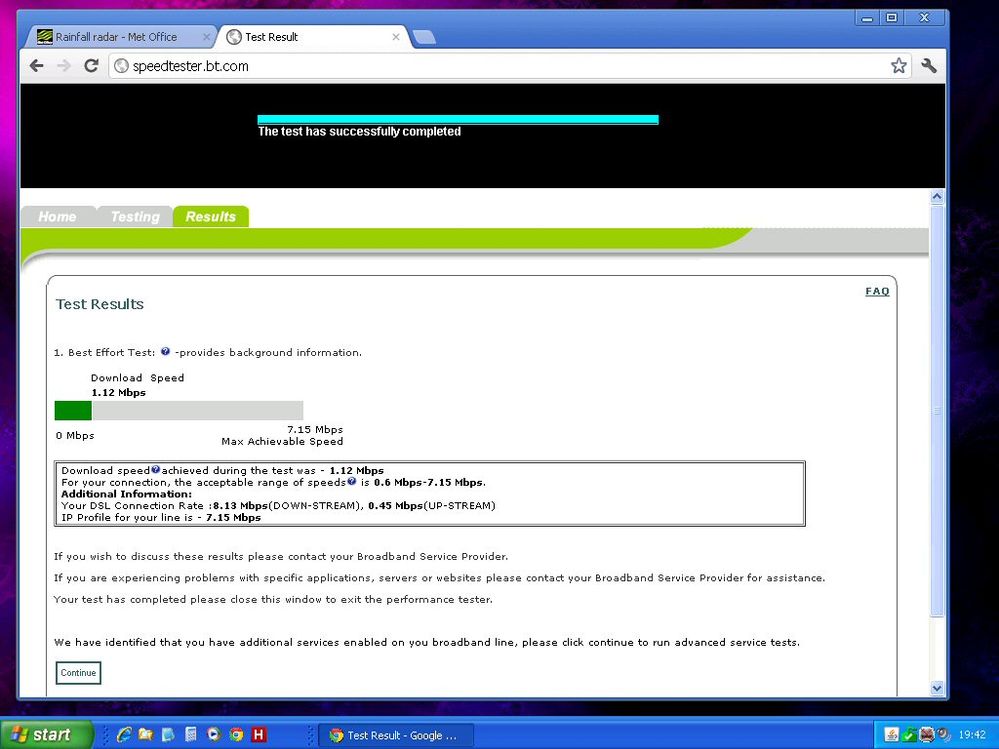Viewport: 999px width, 749px height.
Task: Launch Chrome from quick launch
Action: [x=236, y=734]
